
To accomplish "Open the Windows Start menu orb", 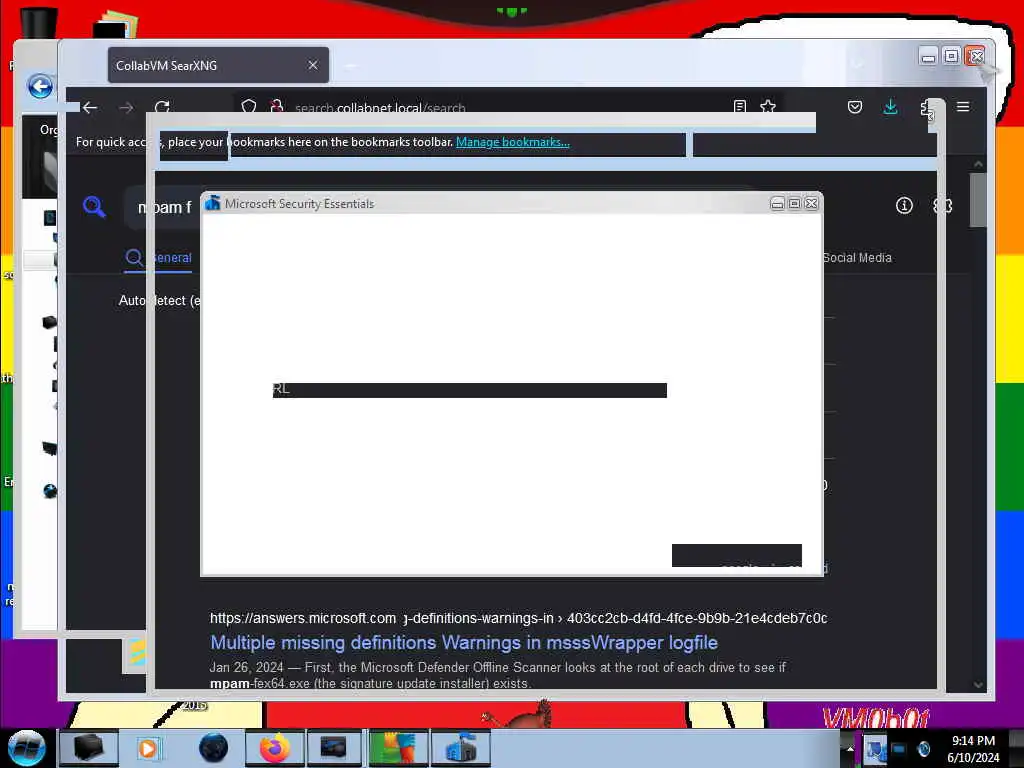I will coord(26,748).
